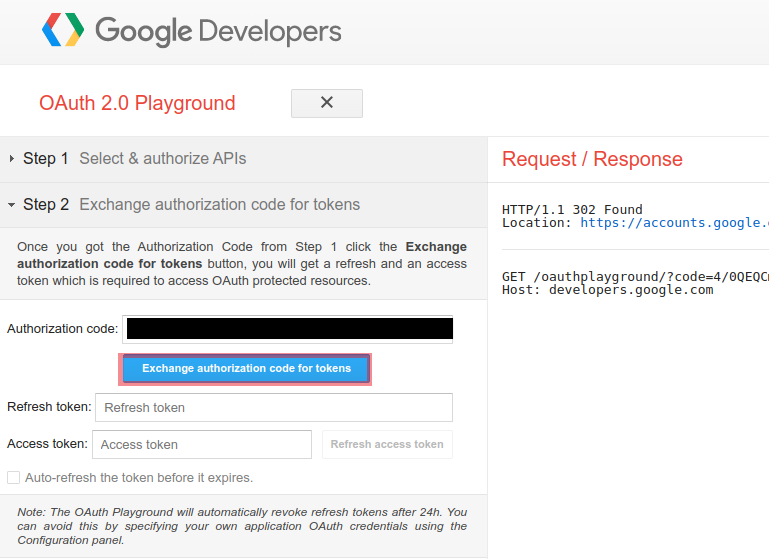Click Exchange authorization code for tokens button
The height and width of the screenshot is (559, 769).
point(245,369)
